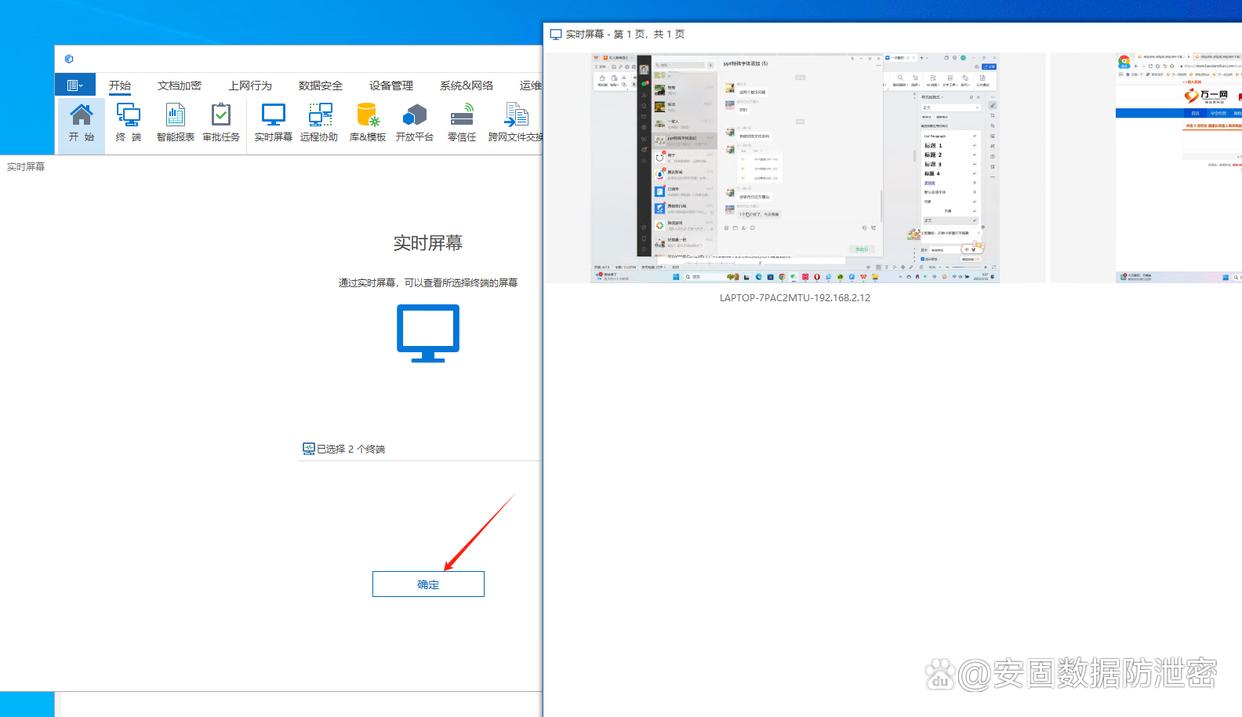This screenshot has width=1242, height=717.
Task: Click the 实时屏幕 breadcrumb label
Action: (26, 167)
